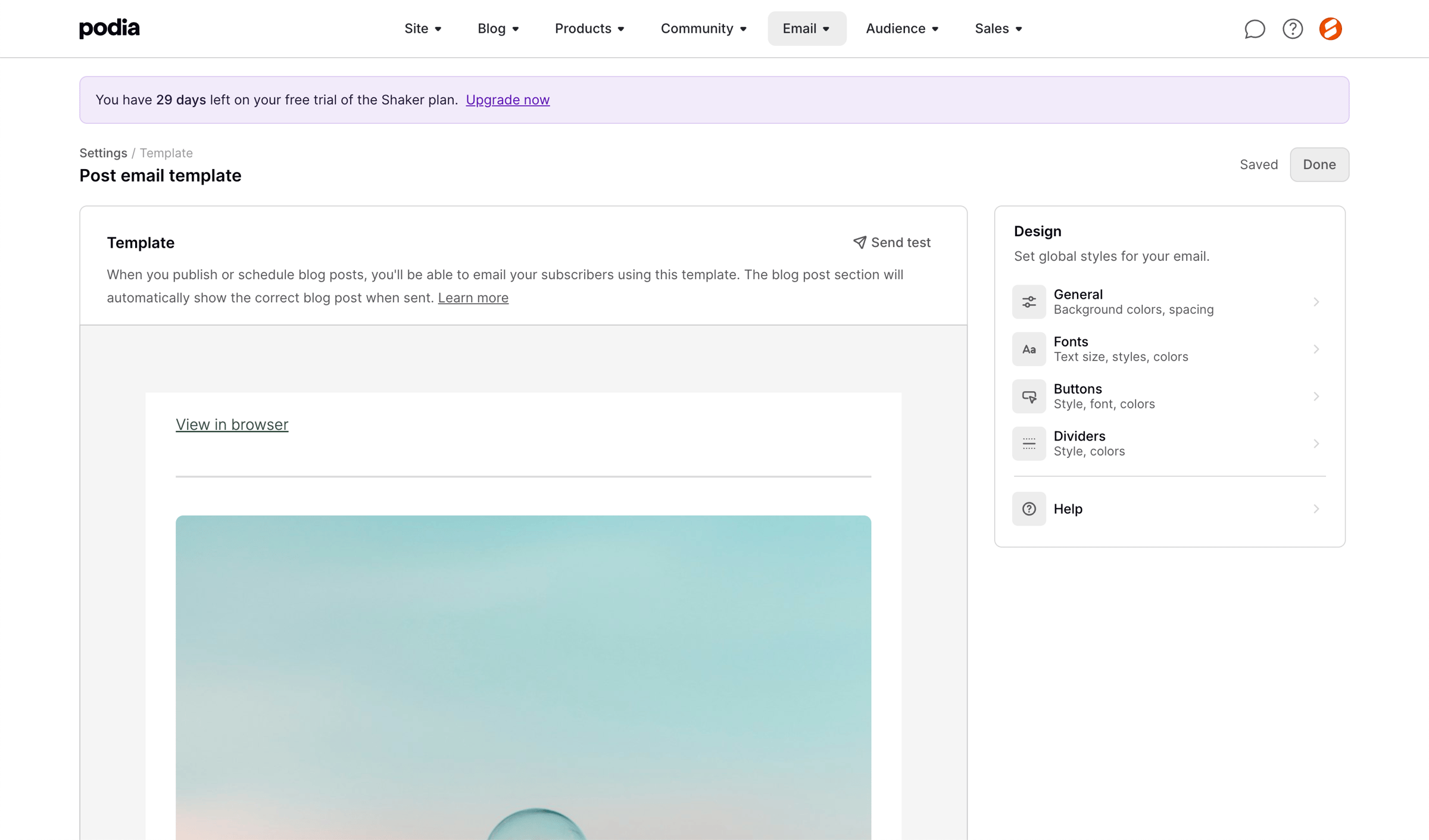
Task: Go to Settings breadcrumb
Action: tap(104, 153)
